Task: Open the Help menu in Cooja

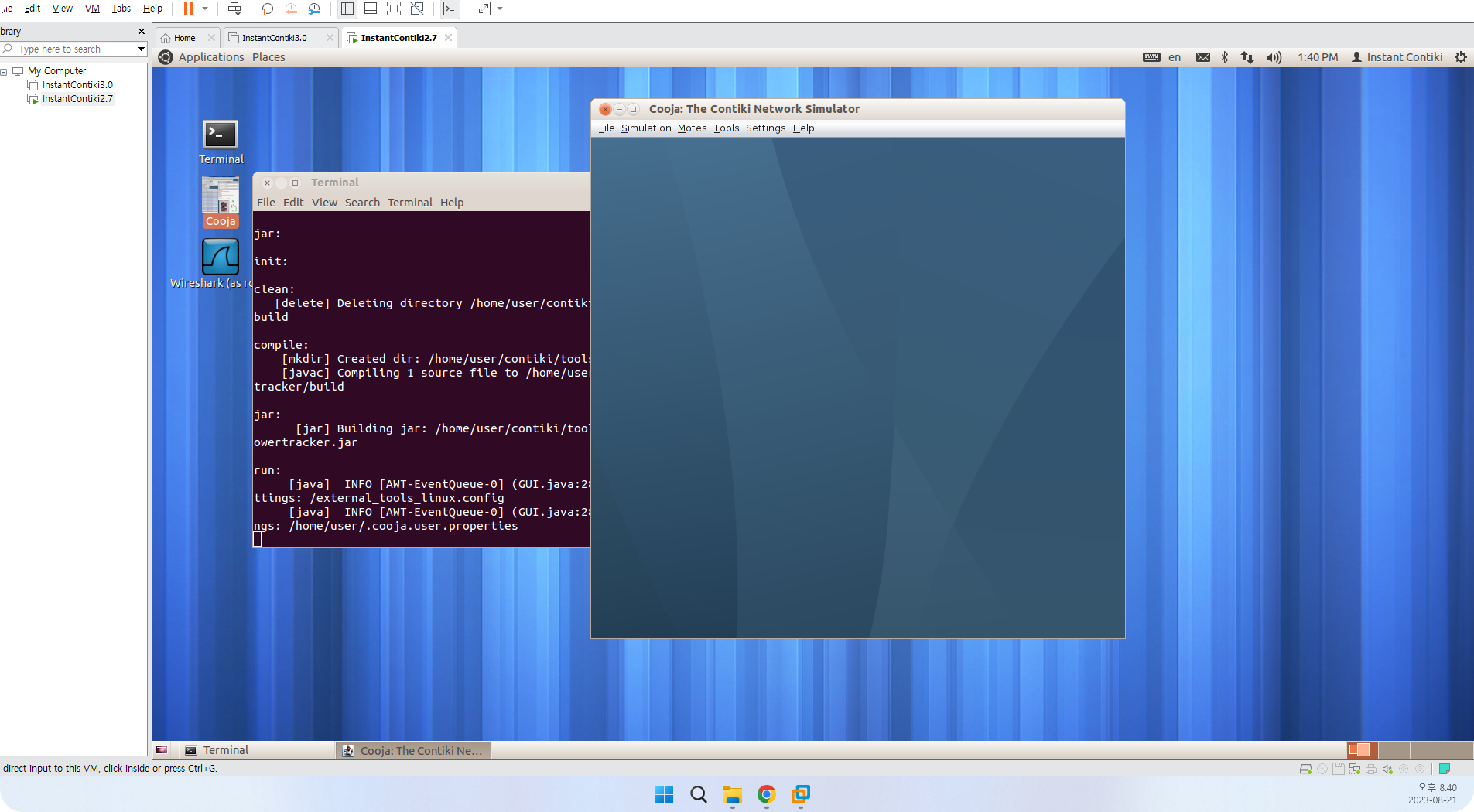Action: pyautogui.click(x=804, y=128)
